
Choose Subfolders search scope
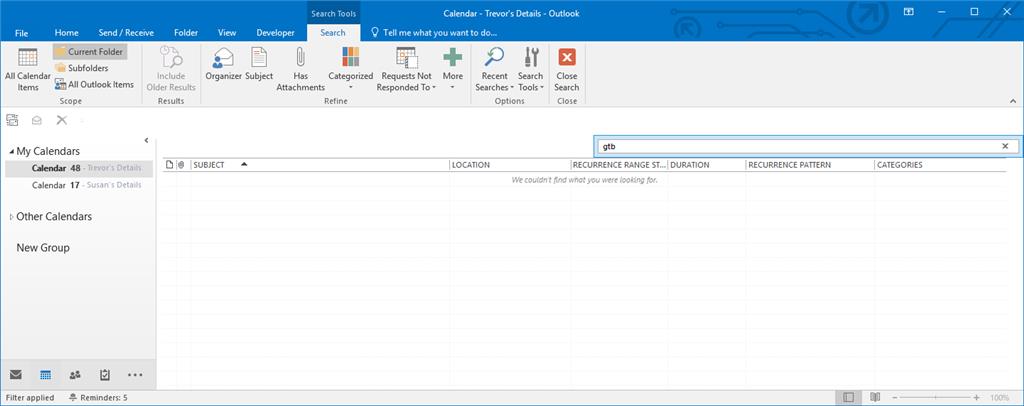click(82, 68)
